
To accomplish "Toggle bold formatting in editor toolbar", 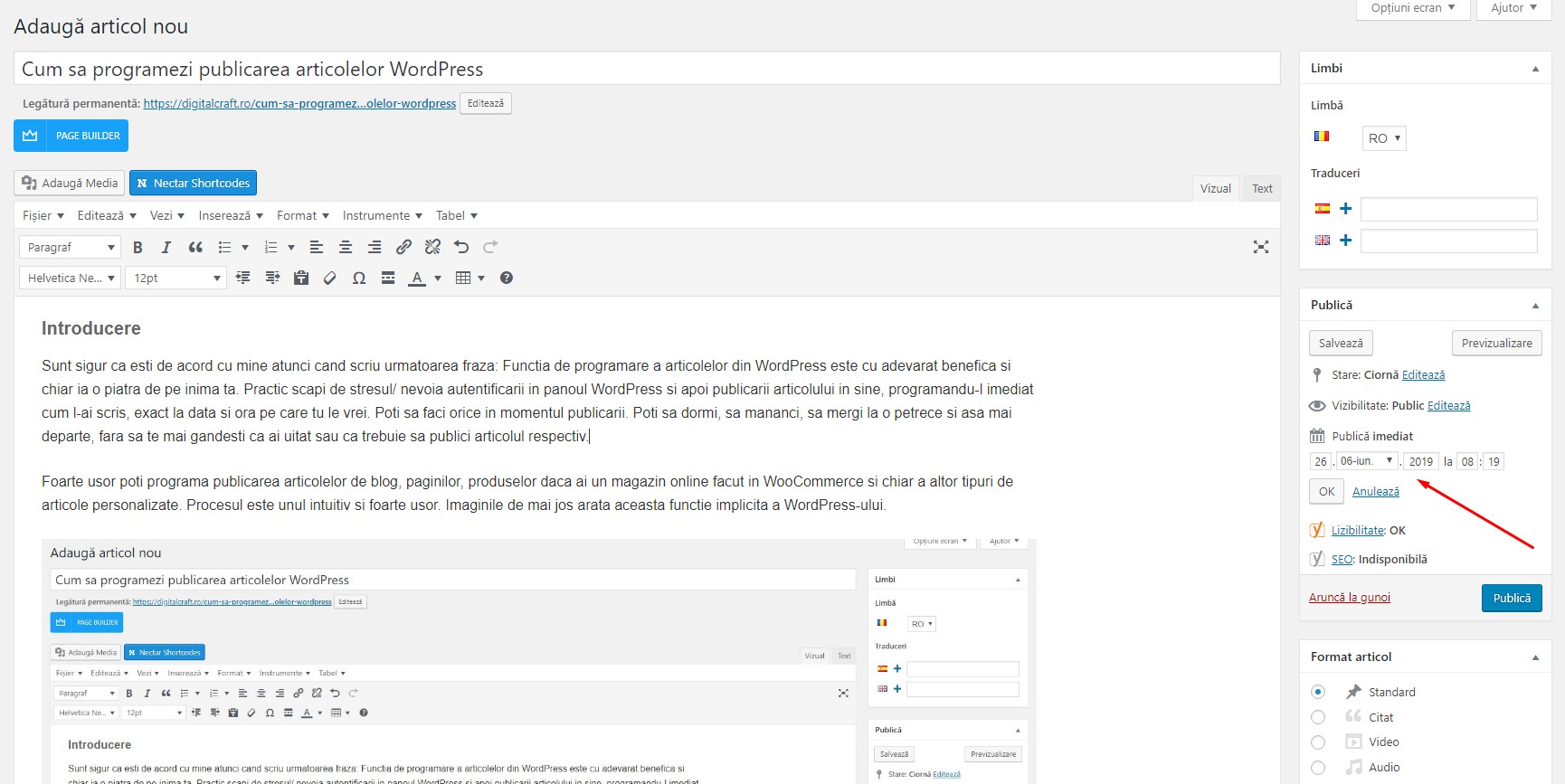I will (138, 247).
